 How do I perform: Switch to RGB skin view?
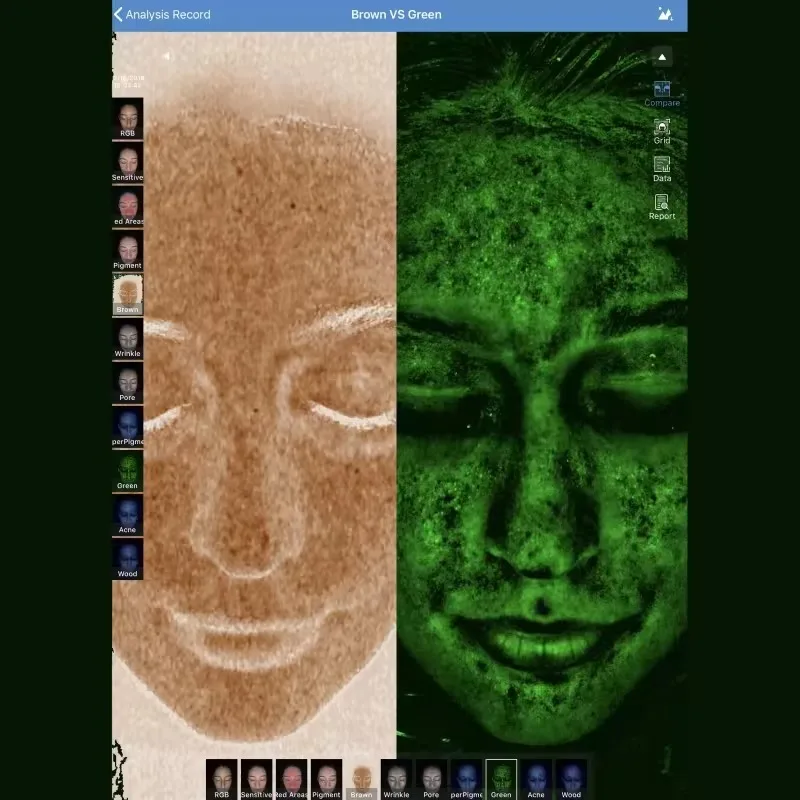coord(127,118)
